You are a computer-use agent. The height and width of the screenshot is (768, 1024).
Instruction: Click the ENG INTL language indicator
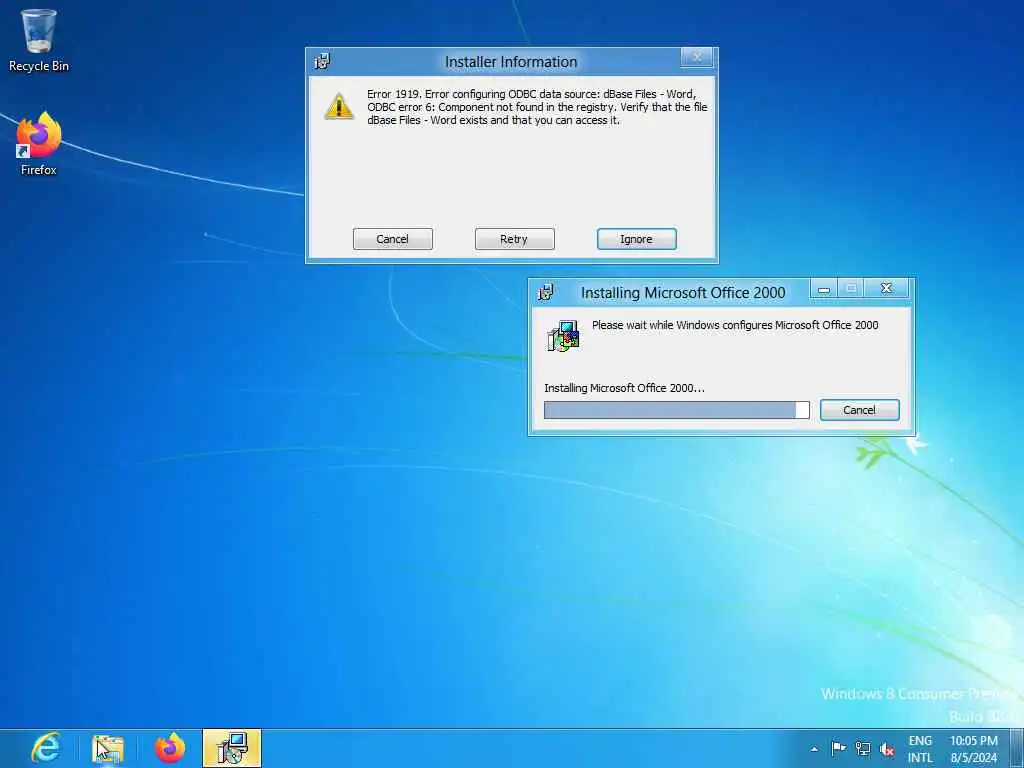click(920, 749)
